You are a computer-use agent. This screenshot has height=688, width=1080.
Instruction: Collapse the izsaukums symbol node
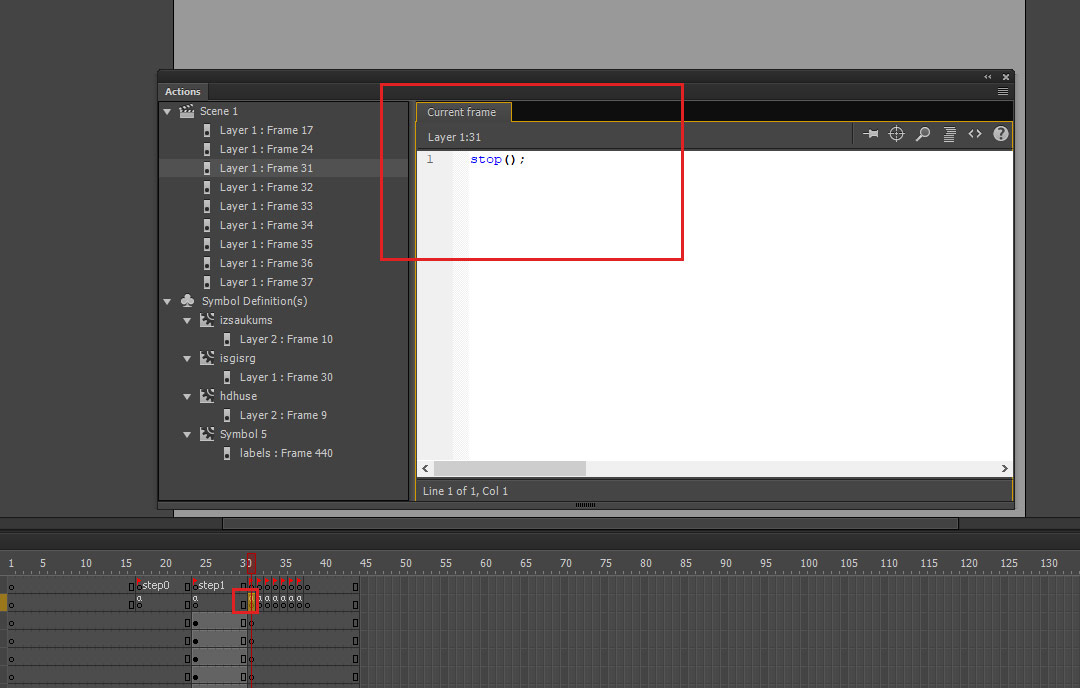[x=187, y=320]
